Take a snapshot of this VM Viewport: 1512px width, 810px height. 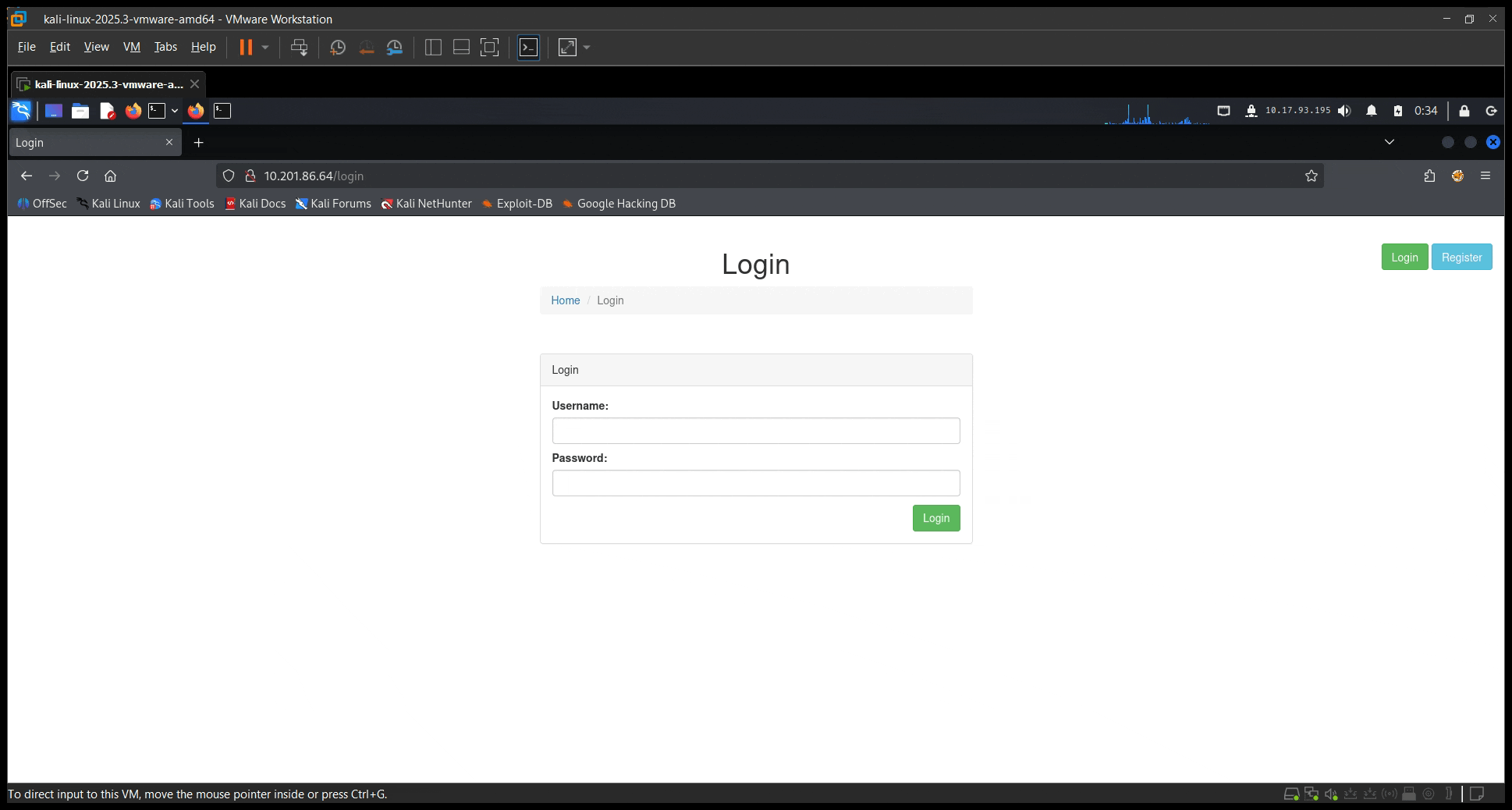[338, 48]
